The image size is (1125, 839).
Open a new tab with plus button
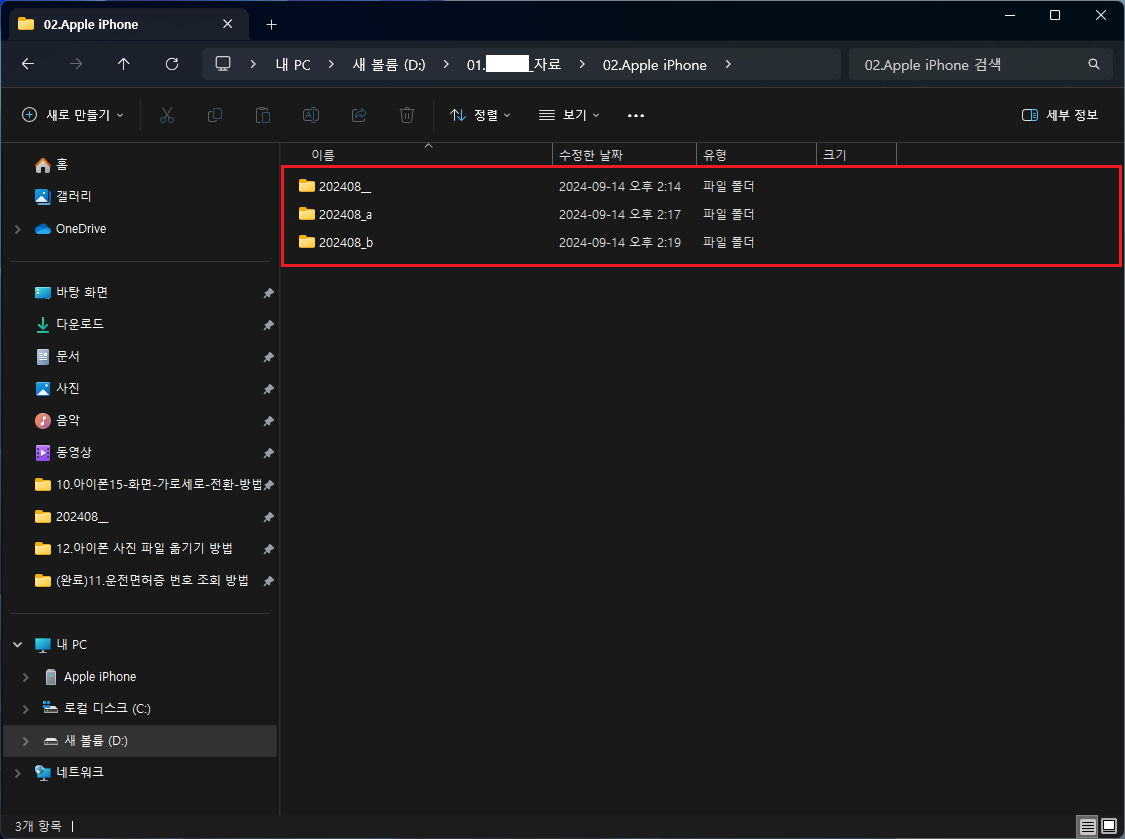click(271, 24)
